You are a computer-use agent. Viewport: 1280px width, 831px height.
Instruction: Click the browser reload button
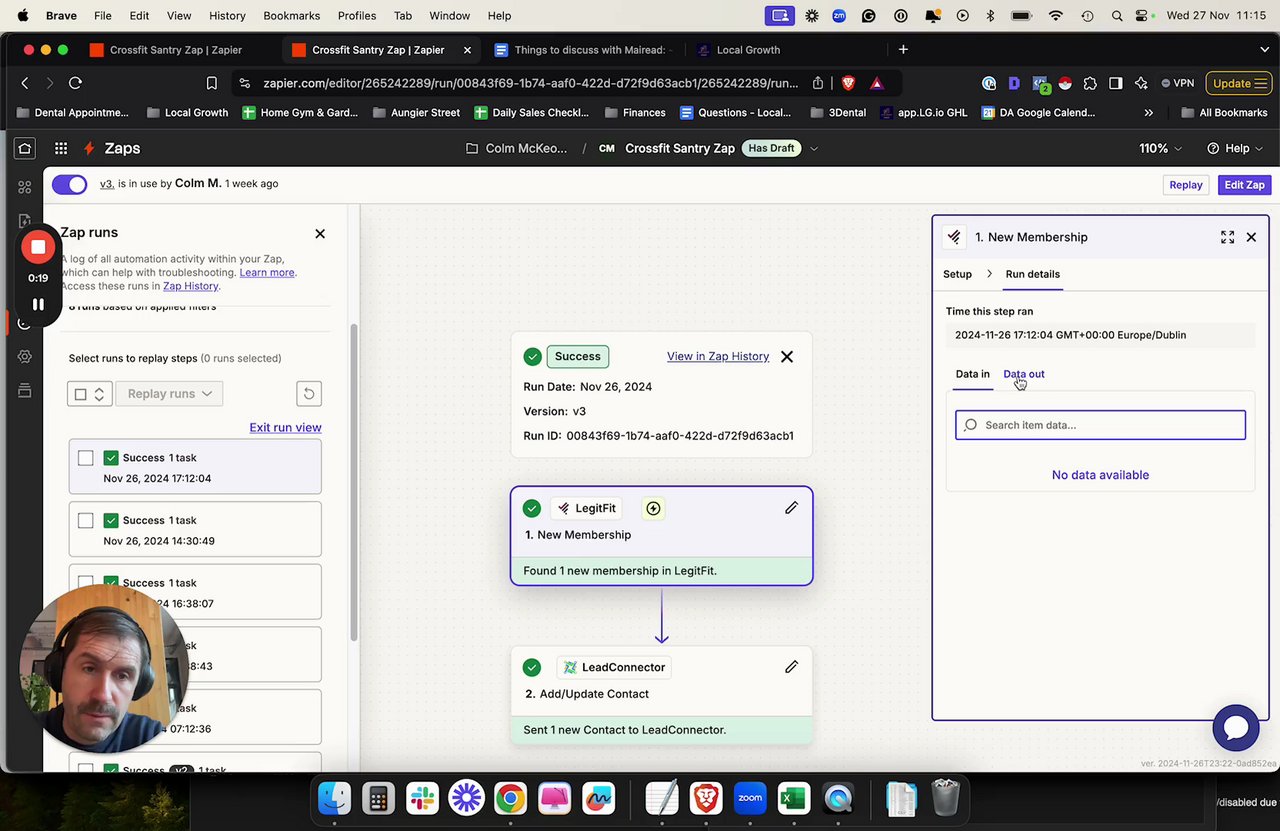coord(75,83)
